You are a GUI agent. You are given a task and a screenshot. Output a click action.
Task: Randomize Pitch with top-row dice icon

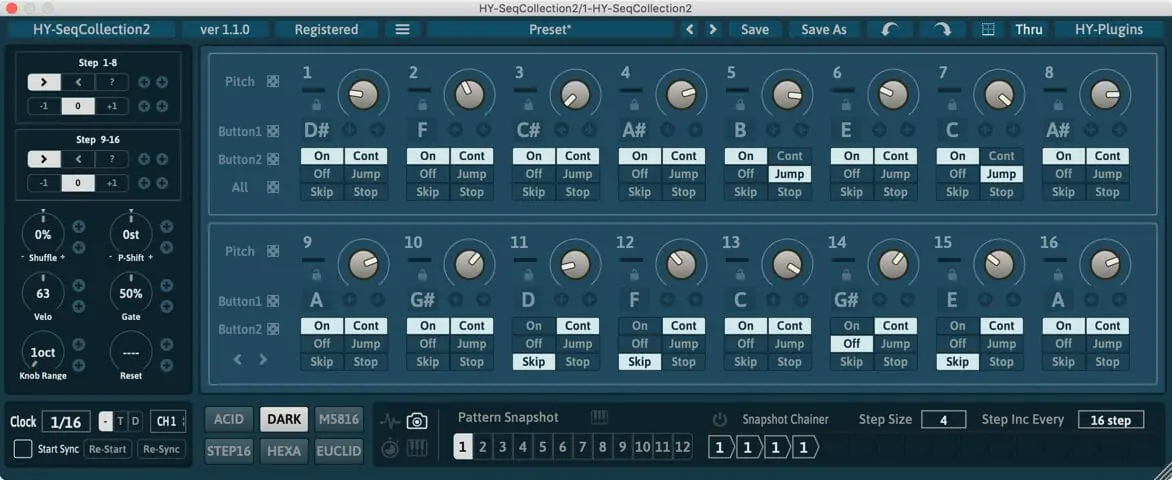273,81
